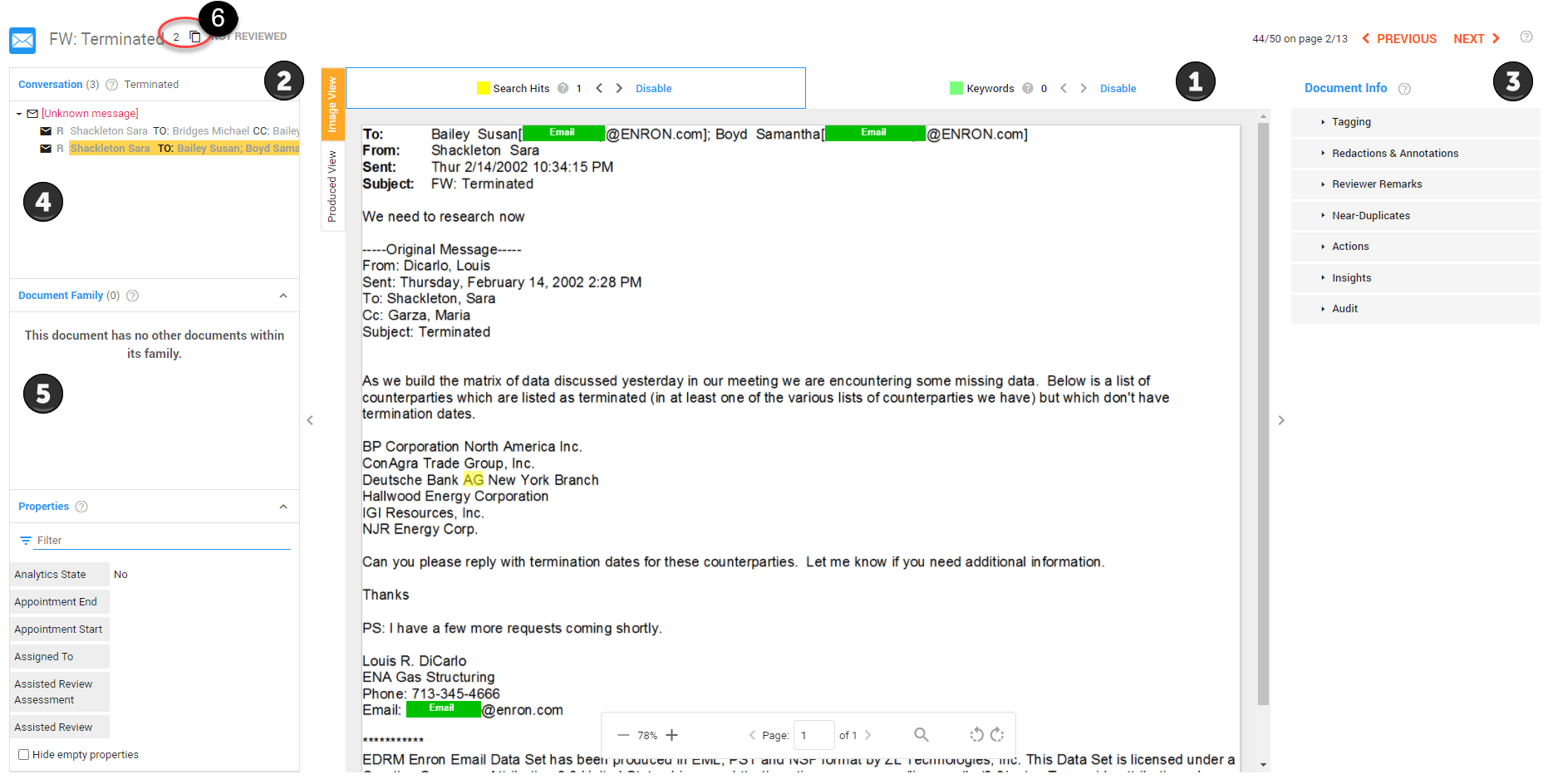
Task: Zoom out with the minus icon
Action: 623,735
